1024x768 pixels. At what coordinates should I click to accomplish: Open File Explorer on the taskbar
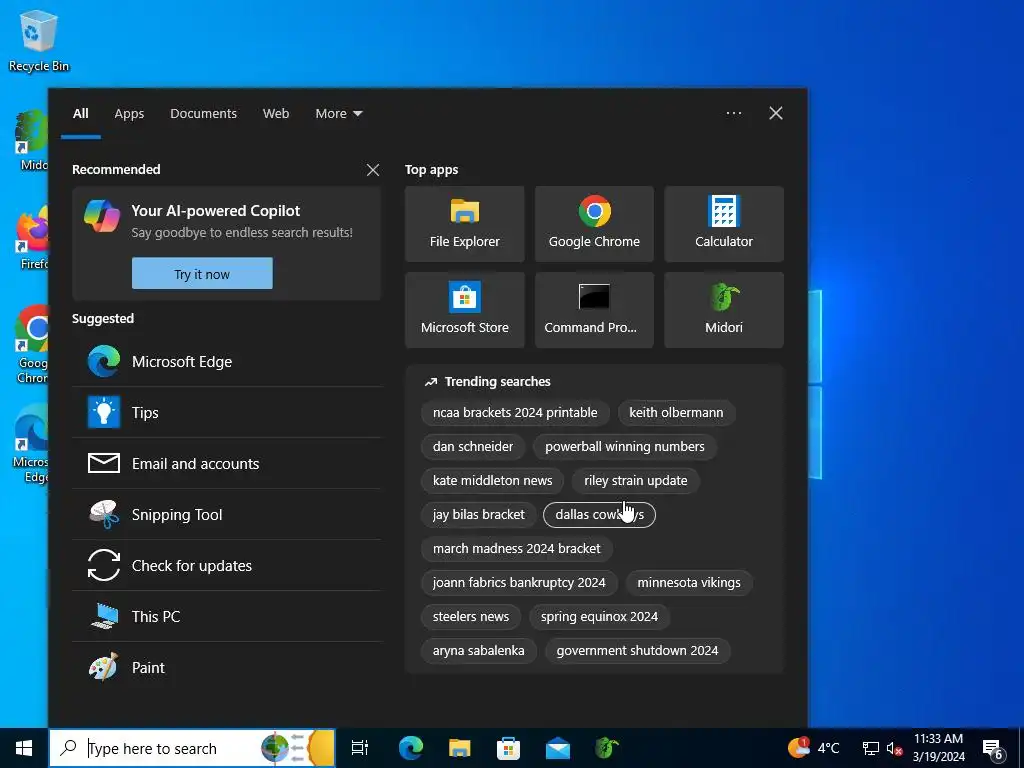coord(460,748)
